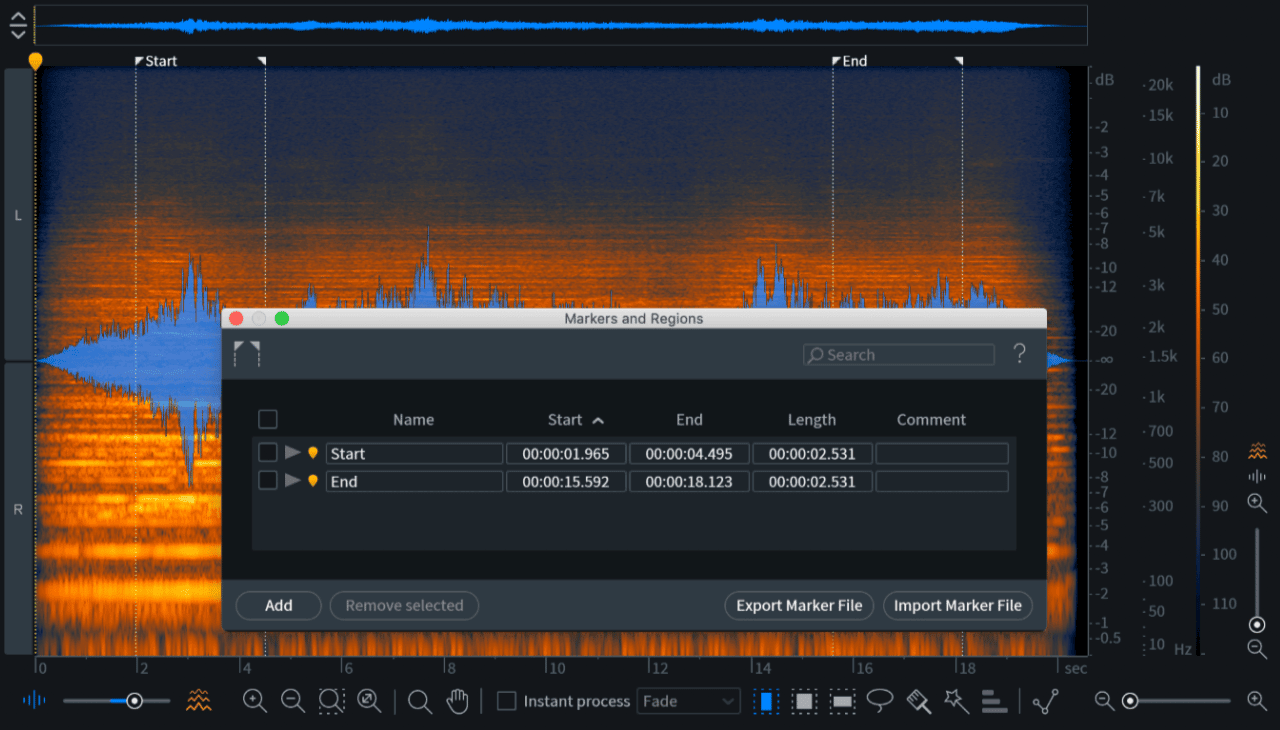Viewport: 1280px width, 730px height.
Task: Choose the Hand grab tool
Action: (457, 701)
